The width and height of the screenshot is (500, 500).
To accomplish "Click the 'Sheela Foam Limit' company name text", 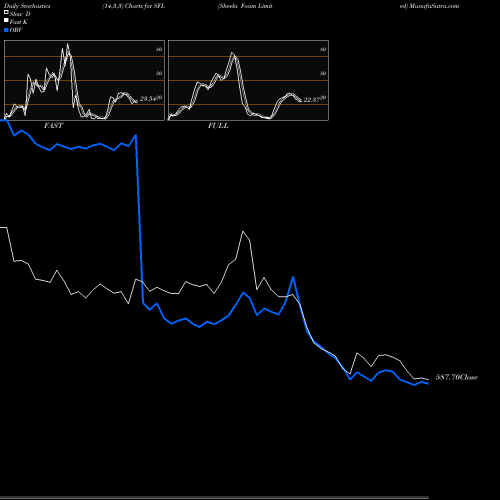I will (245, 6).
